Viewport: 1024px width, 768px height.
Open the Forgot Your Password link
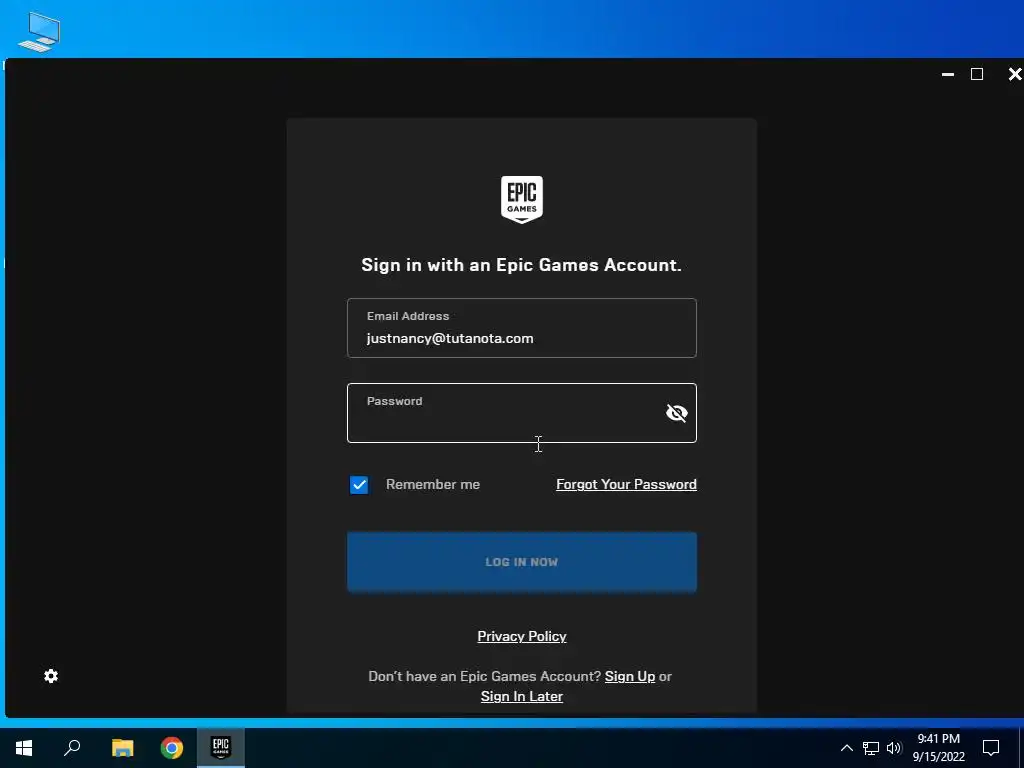626,484
